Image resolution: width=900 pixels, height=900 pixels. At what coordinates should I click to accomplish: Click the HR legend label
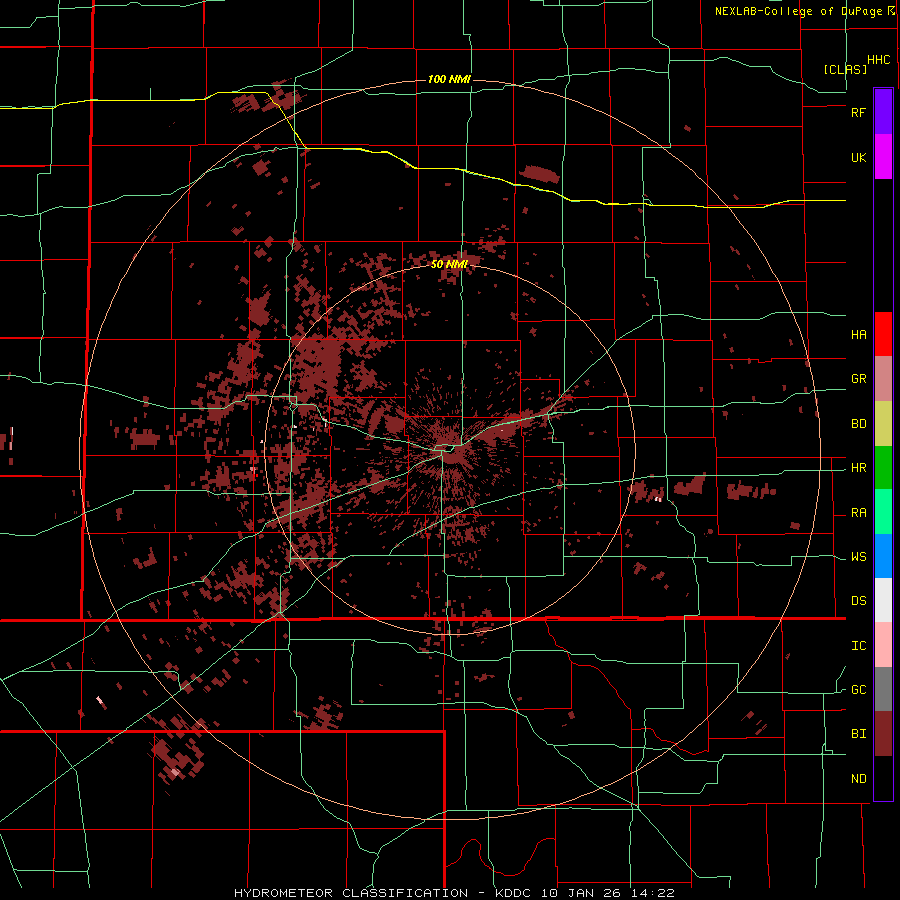[x=858, y=468]
